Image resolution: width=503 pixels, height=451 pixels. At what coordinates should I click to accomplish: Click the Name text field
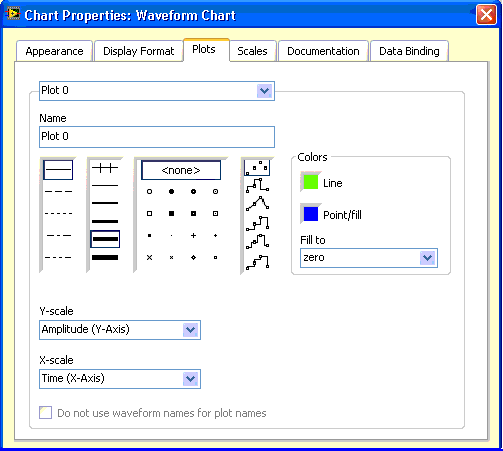coord(157,137)
